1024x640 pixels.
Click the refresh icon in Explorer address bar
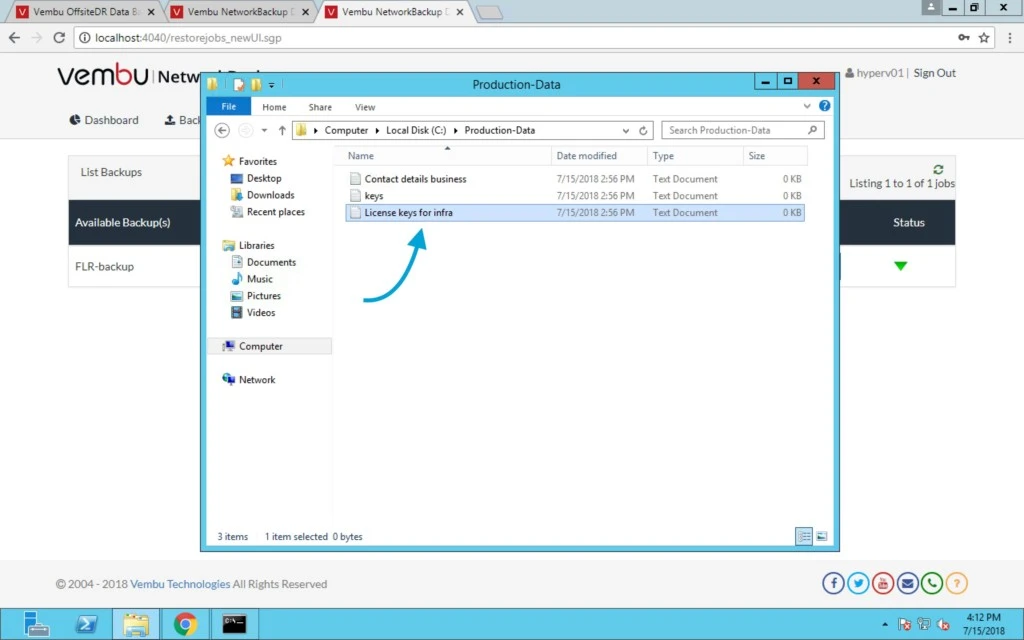pos(643,131)
